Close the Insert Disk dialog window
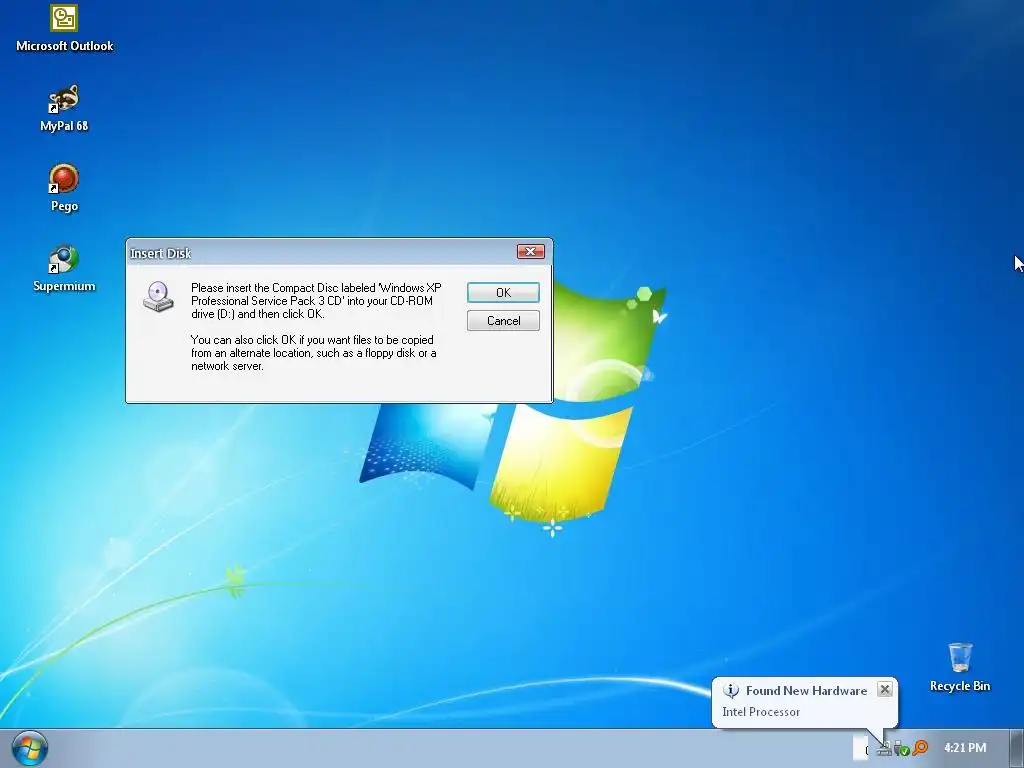 (530, 251)
